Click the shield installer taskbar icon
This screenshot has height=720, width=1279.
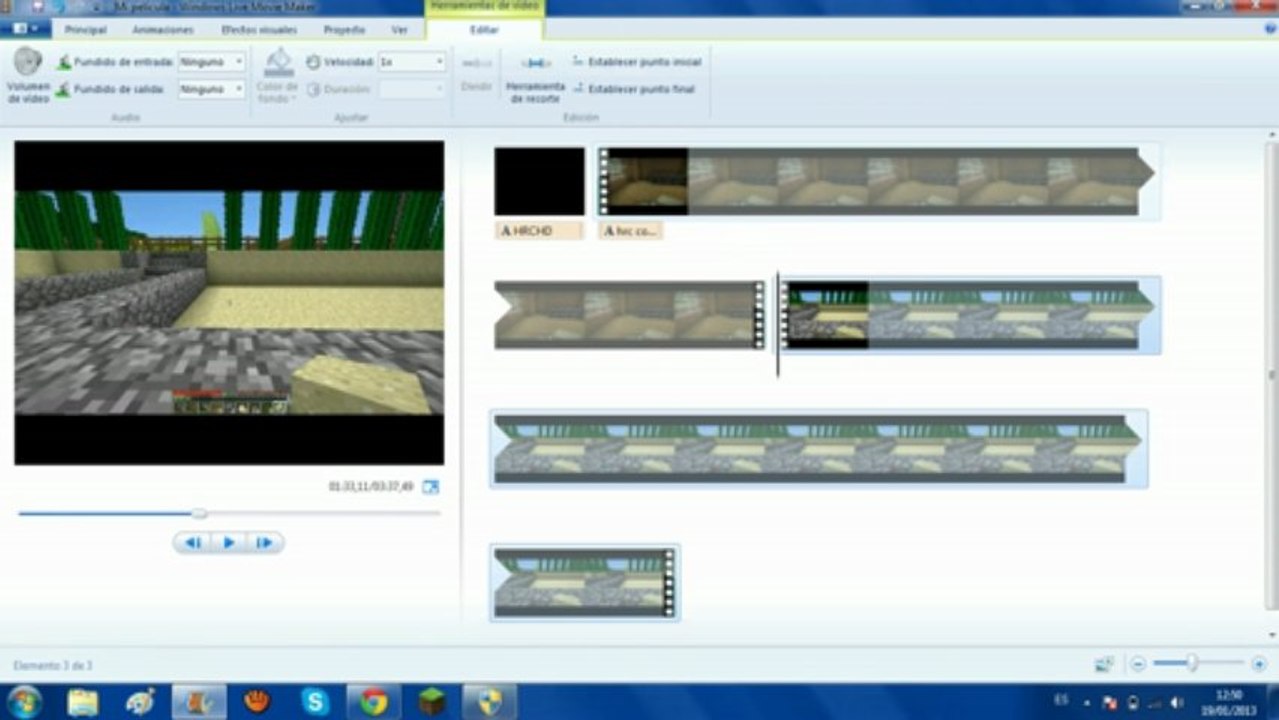[490, 703]
